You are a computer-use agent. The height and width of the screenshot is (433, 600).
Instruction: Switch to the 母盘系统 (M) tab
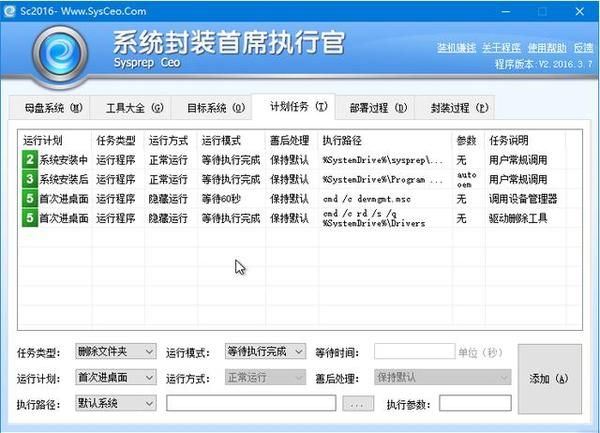(x=49, y=108)
